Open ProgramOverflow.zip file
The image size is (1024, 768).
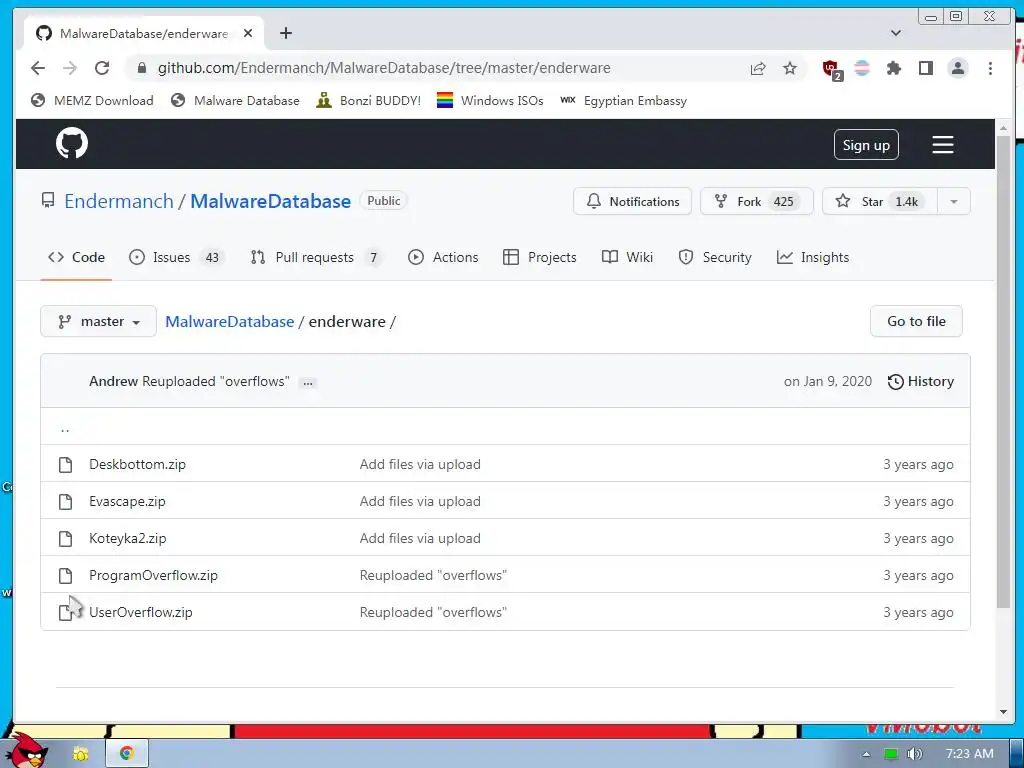(x=153, y=575)
